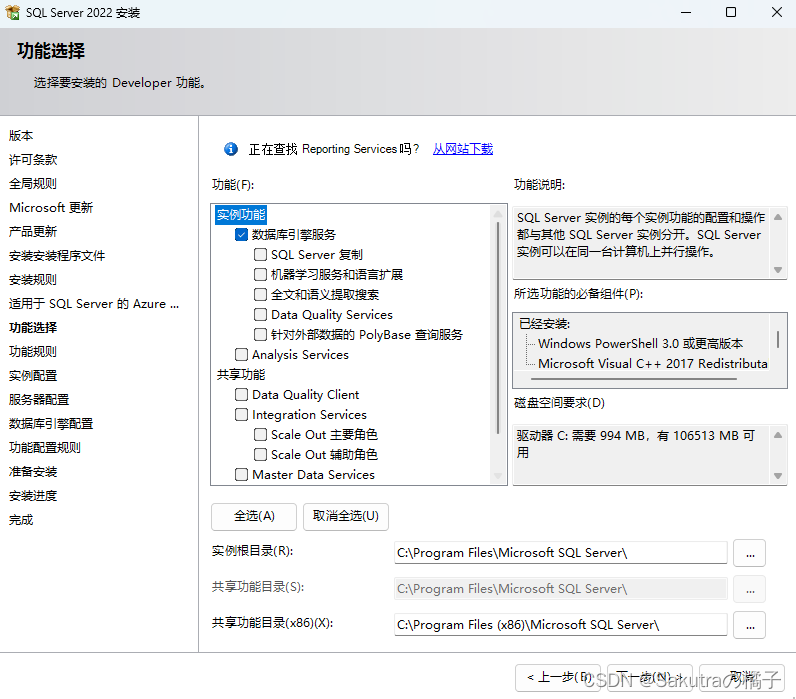Select 安装安装程序文件 in the sidebar
The height and width of the screenshot is (699, 796).
click(x=57, y=255)
